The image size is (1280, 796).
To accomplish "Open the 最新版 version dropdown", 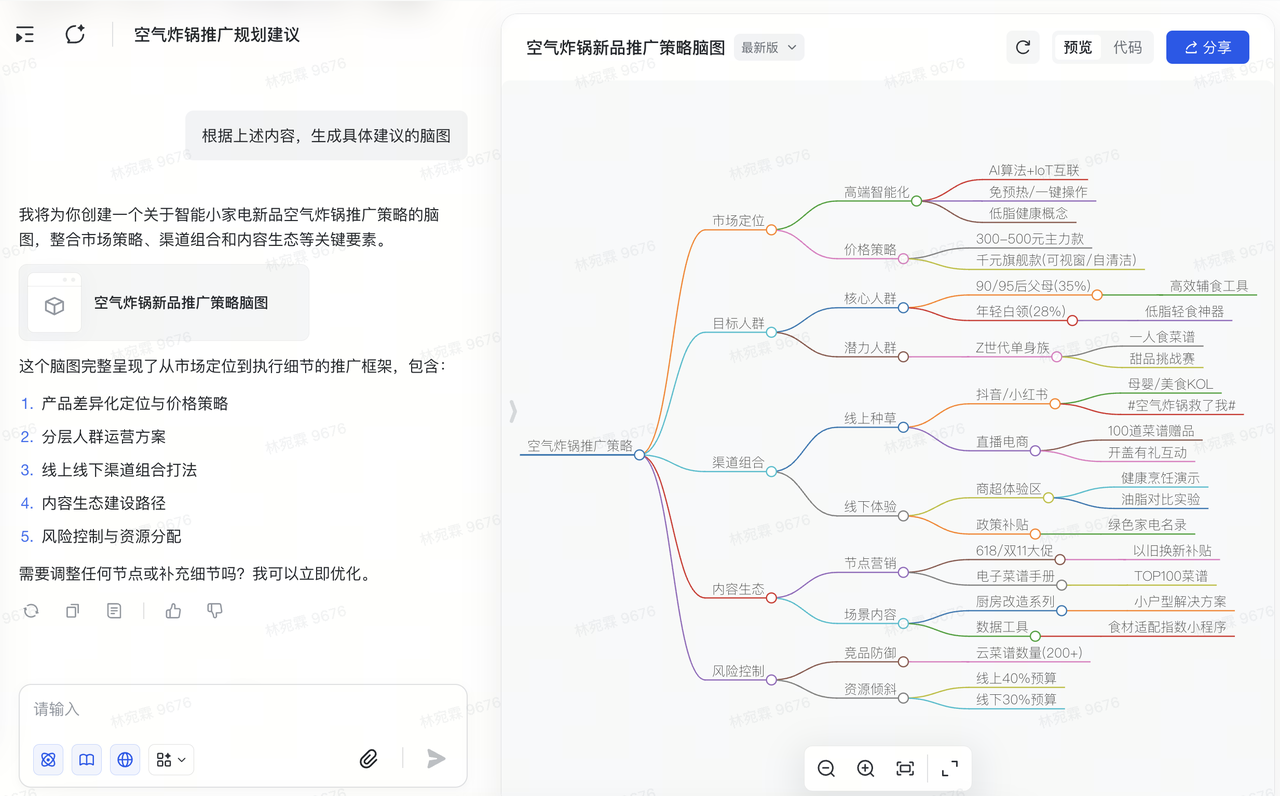I will click(x=768, y=47).
